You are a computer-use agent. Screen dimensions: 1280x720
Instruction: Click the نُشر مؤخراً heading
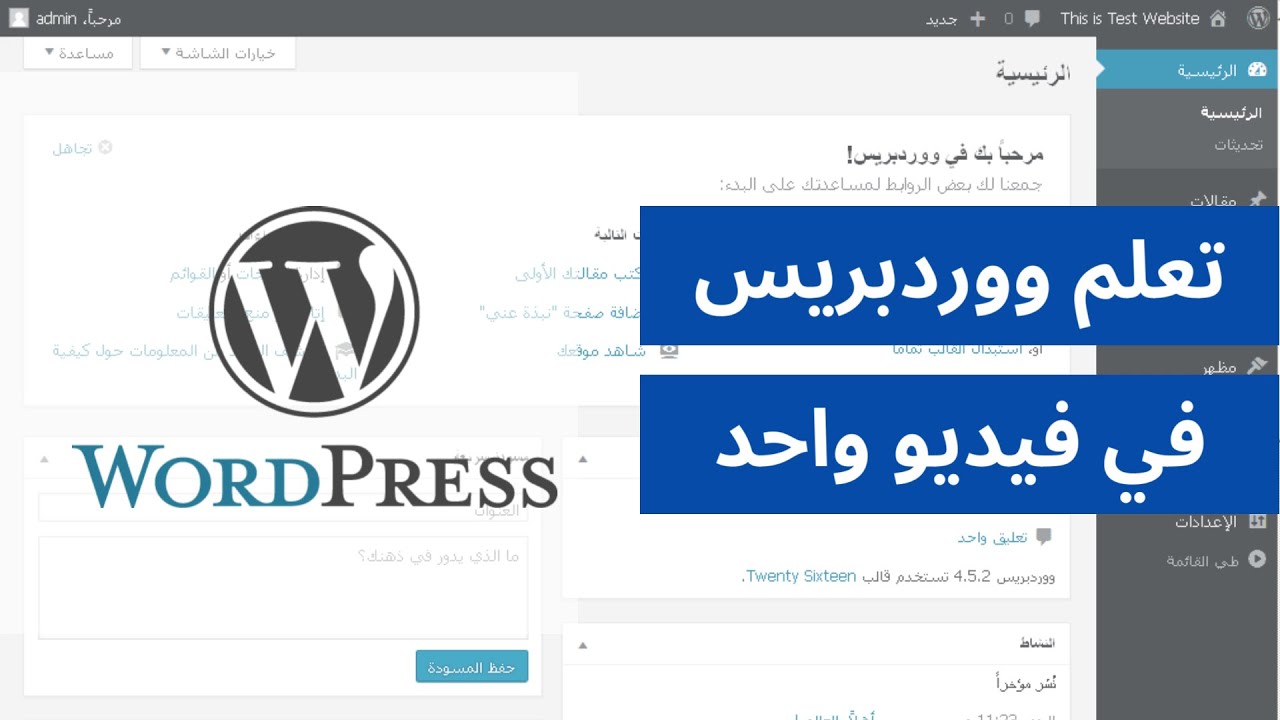pos(1026,684)
